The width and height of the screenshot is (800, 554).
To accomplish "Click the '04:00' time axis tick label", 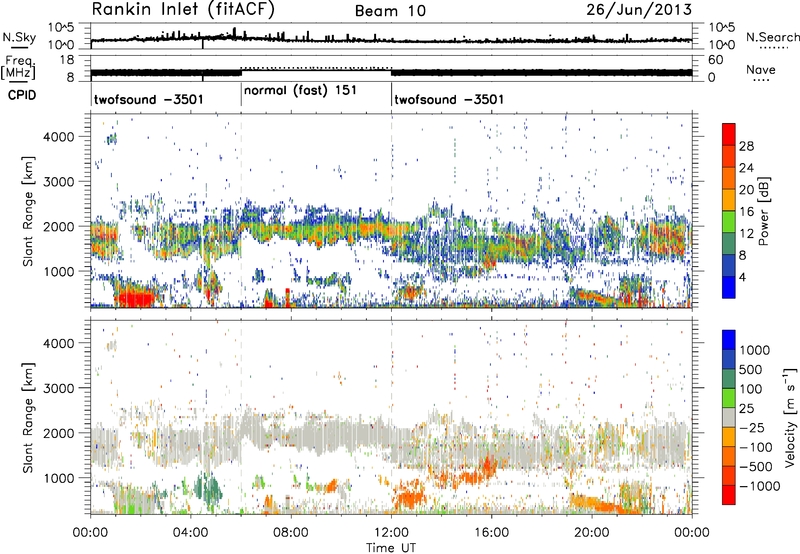I will [x=190, y=533].
